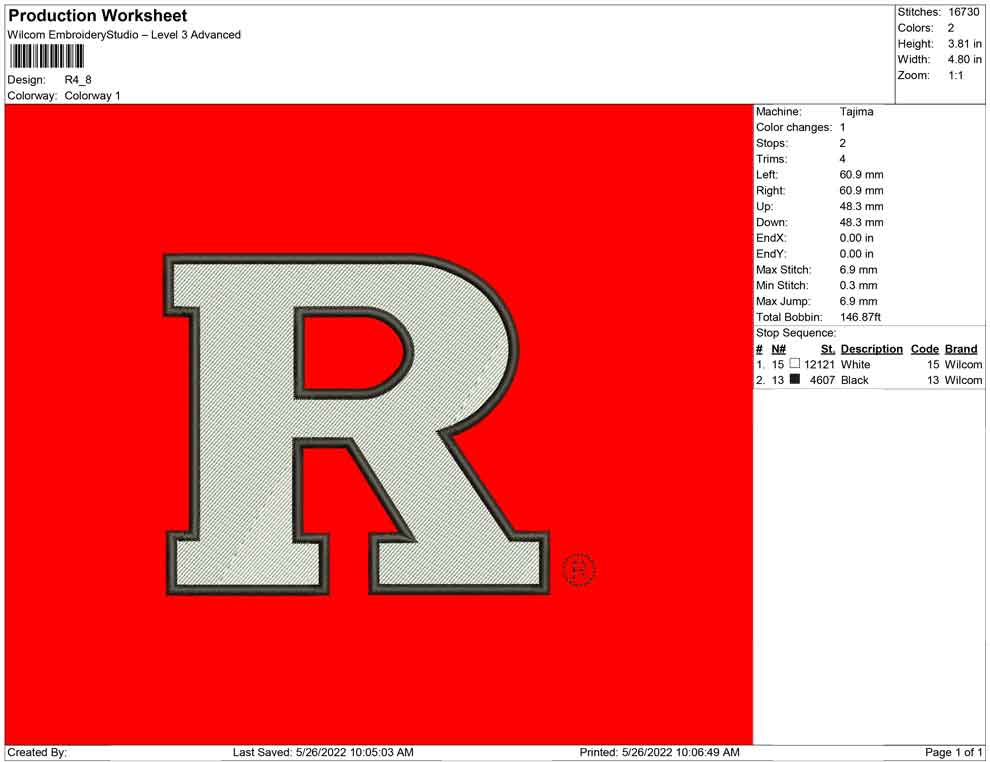Click the Code column header
The height and width of the screenshot is (762, 990).
tap(924, 349)
